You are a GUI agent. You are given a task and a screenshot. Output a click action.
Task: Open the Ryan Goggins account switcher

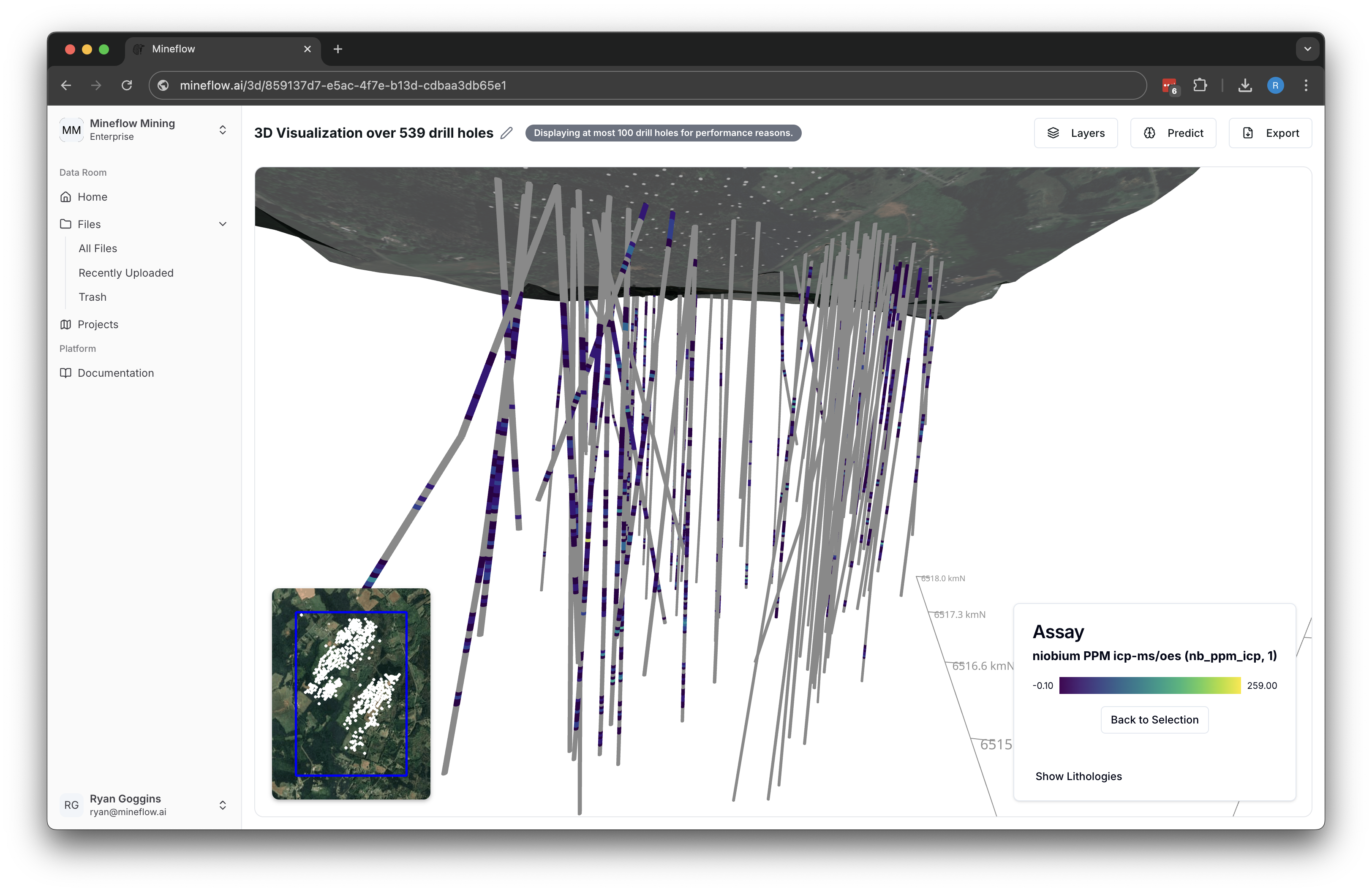coord(223,805)
